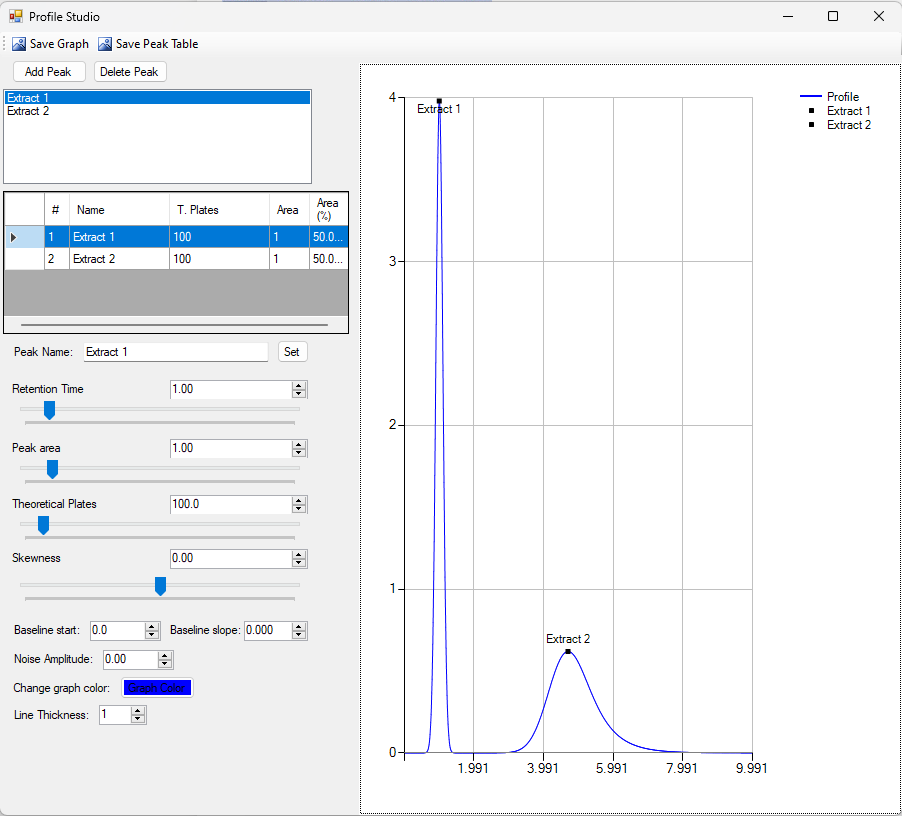Open the blue Graph Color swatch
Viewport: 902px width, 816px height.
click(x=157, y=688)
